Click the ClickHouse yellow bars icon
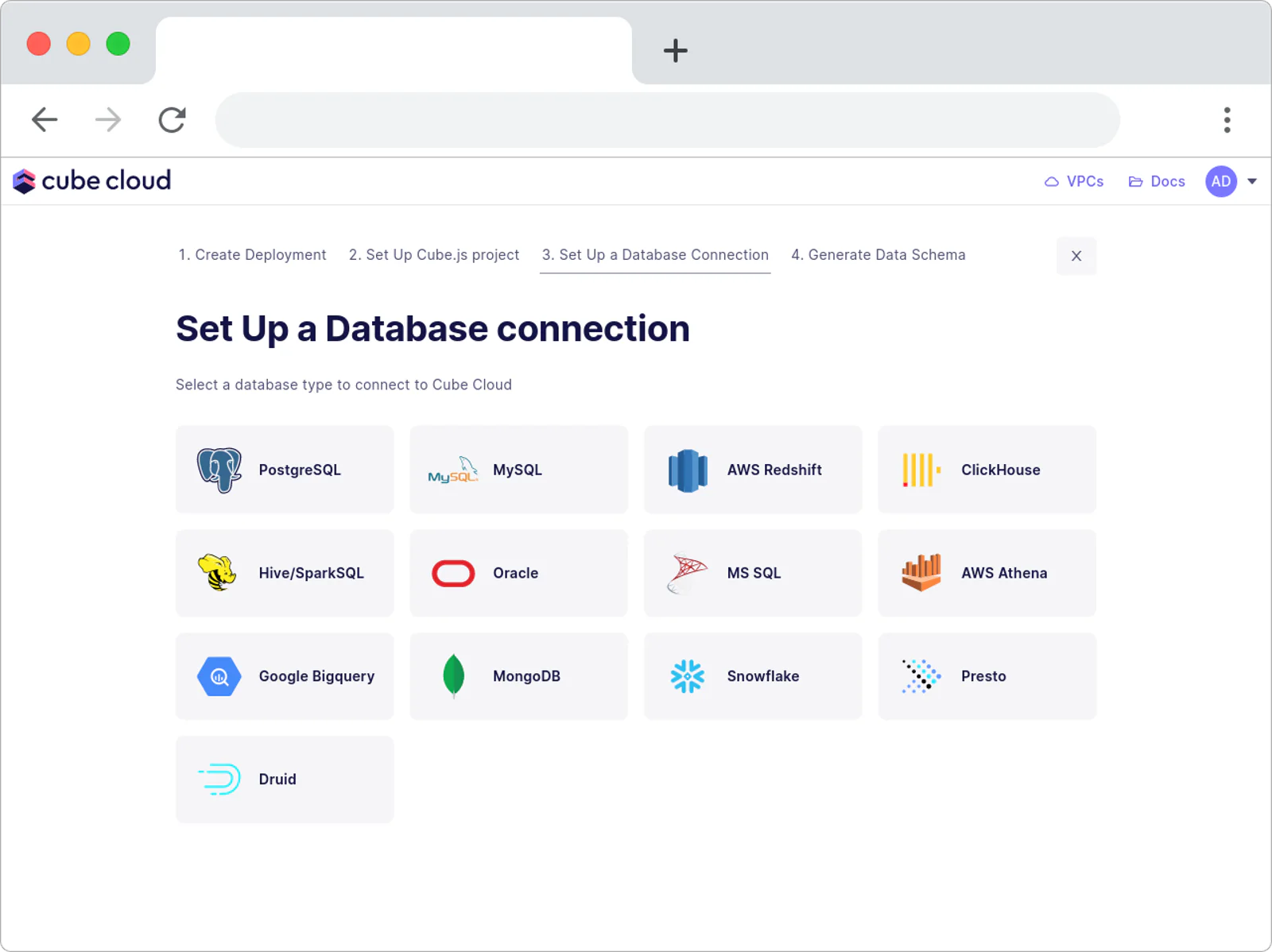 click(921, 470)
